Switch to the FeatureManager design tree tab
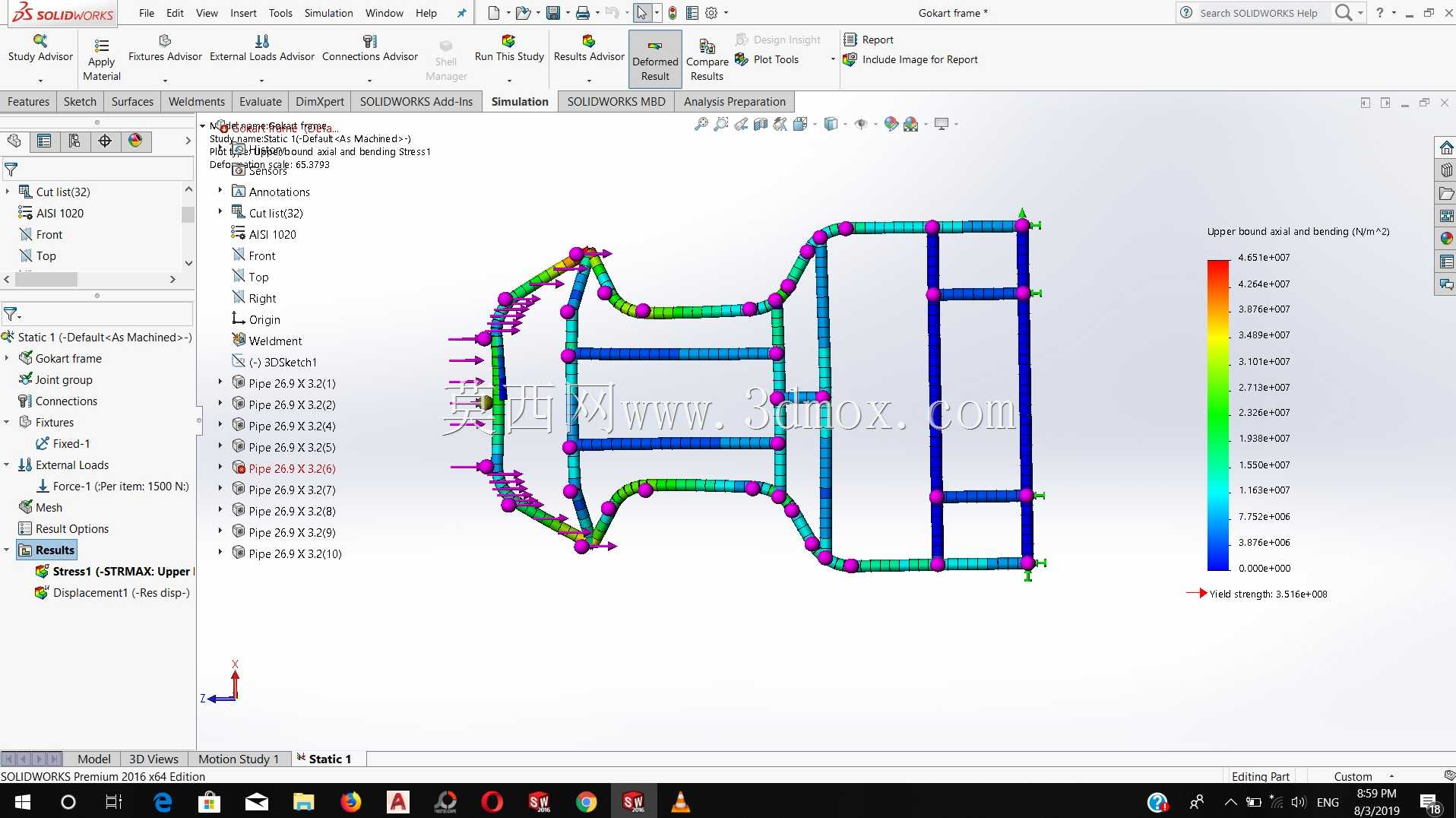This screenshot has width=1456, height=818. 14,141
